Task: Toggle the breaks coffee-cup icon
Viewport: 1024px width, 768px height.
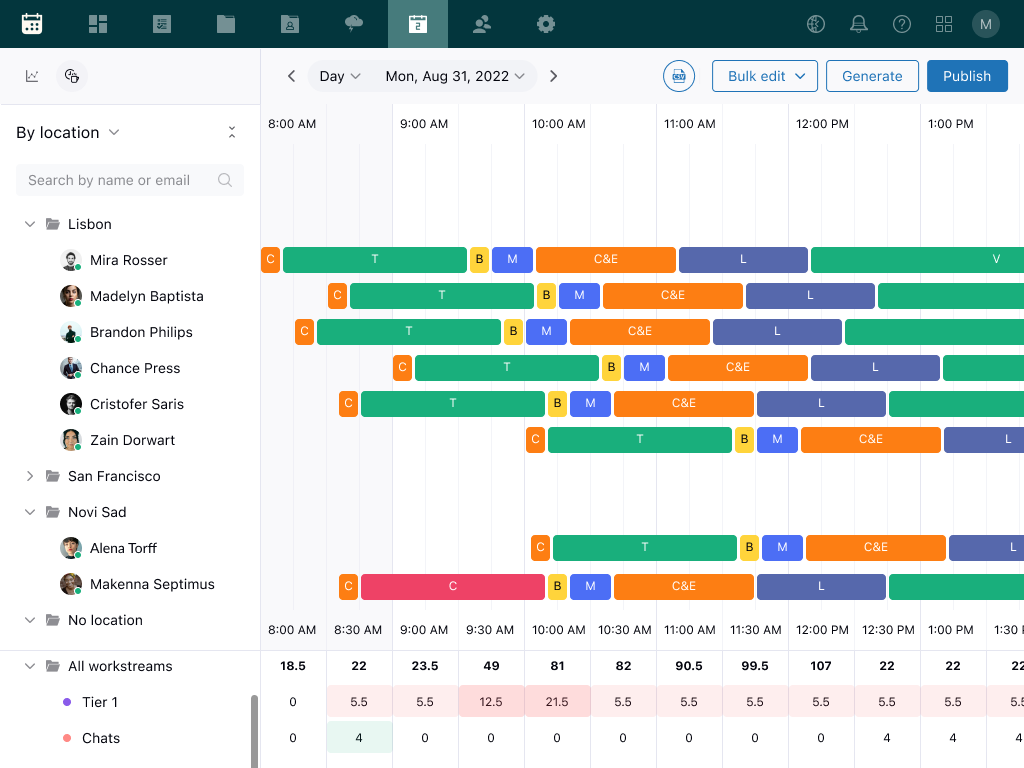Action: pyautogui.click(x=71, y=76)
